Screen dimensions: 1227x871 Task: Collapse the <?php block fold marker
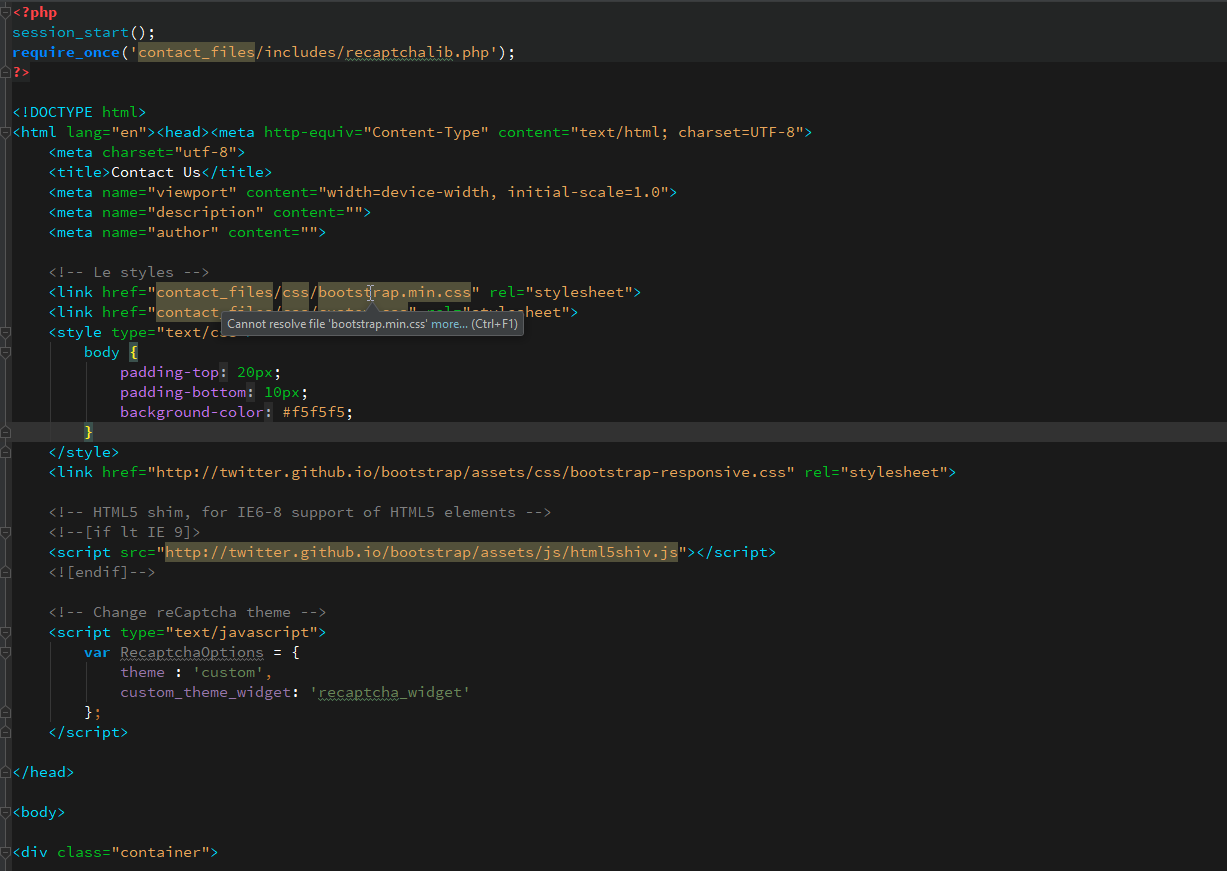coord(6,12)
